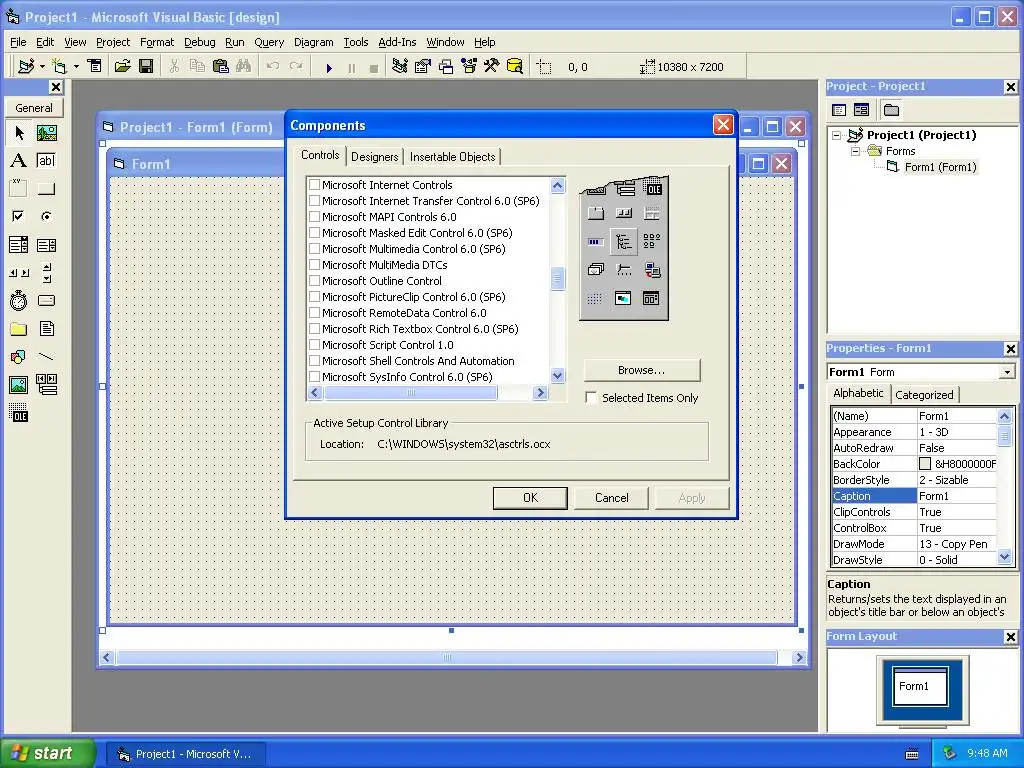Choose the DirListBox folder tool

pos(19,328)
